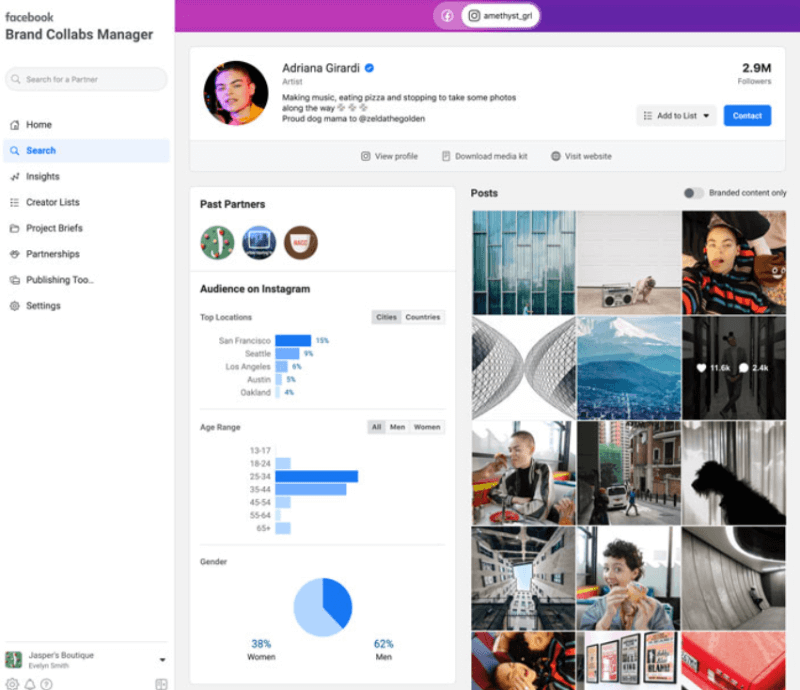This screenshot has height=690, width=800.
Task: Click the blue Contact button
Action: click(747, 116)
